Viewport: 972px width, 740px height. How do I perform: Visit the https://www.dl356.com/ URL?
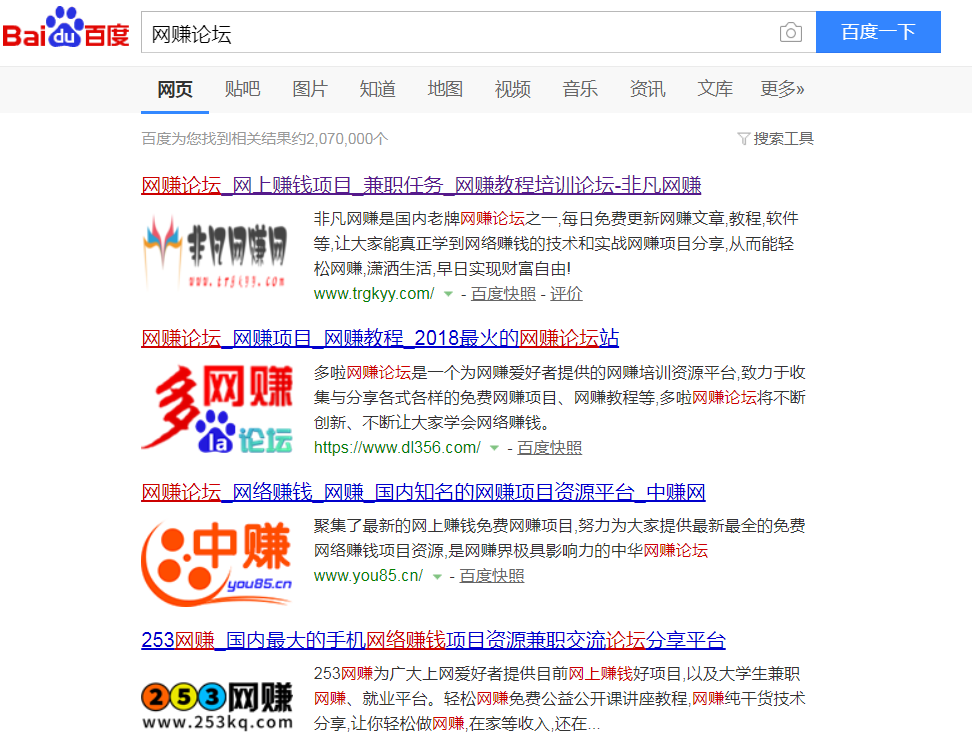[x=397, y=447]
